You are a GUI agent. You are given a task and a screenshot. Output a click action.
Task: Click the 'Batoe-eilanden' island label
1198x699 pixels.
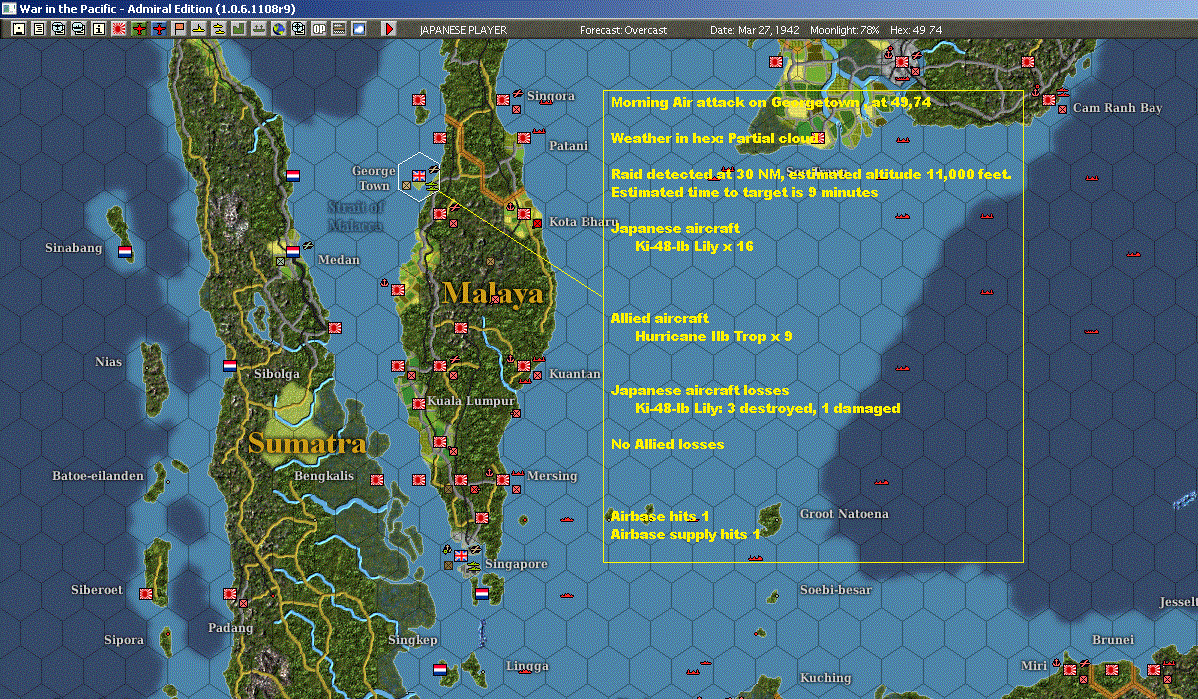pyautogui.click(x=98, y=475)
